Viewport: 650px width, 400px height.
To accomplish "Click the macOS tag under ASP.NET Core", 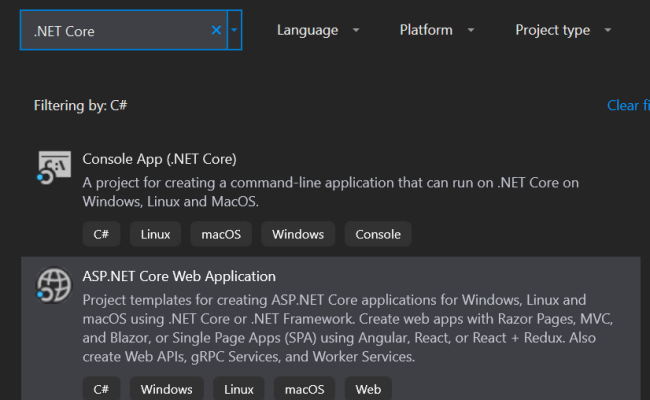I will [x=305, y=389].
